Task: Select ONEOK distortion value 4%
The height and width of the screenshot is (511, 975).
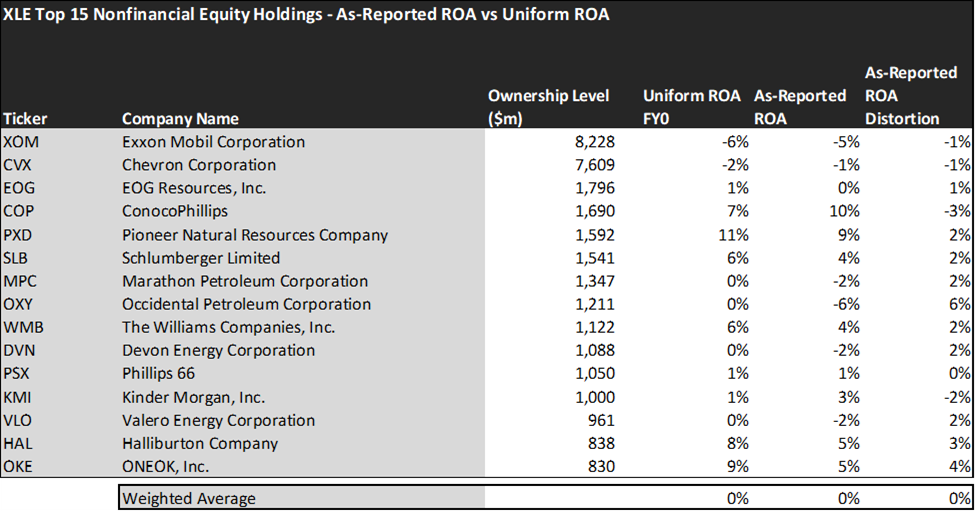Action: coord(960,467)
